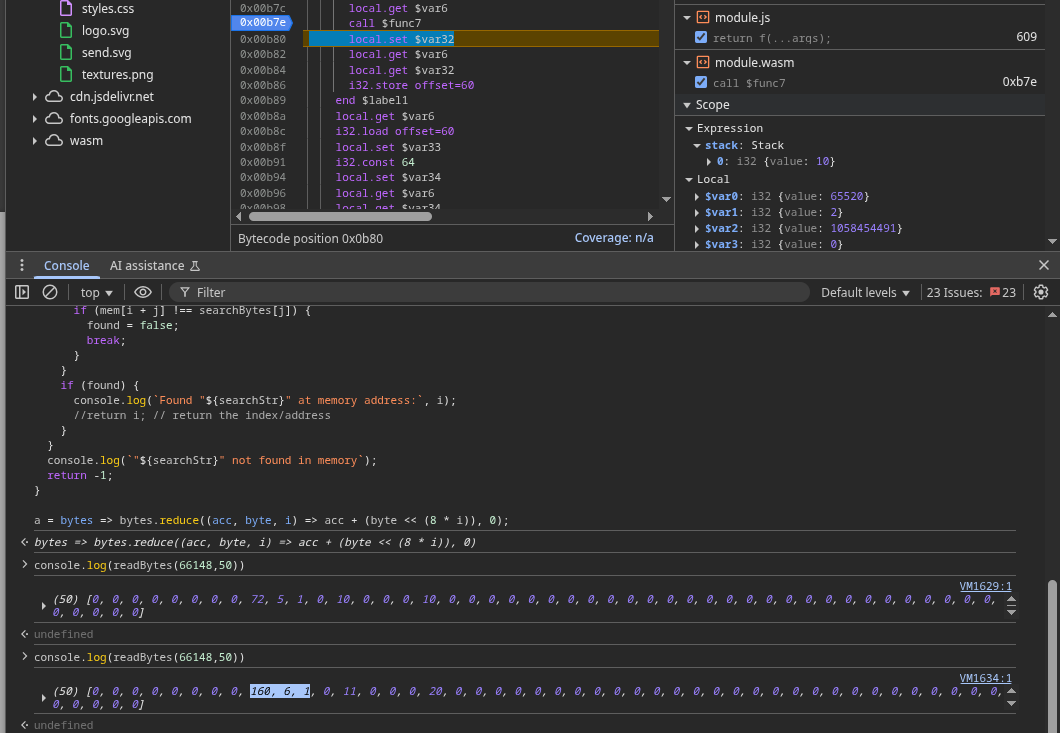
Task: Click the textures.png file icon
Action: point(66,74)
